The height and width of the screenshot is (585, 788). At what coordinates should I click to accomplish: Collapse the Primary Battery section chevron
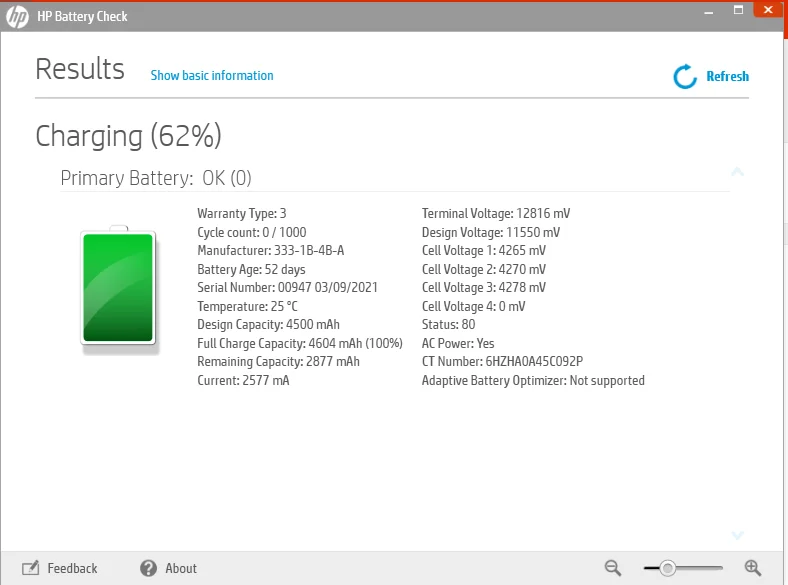tap(737, 172)
